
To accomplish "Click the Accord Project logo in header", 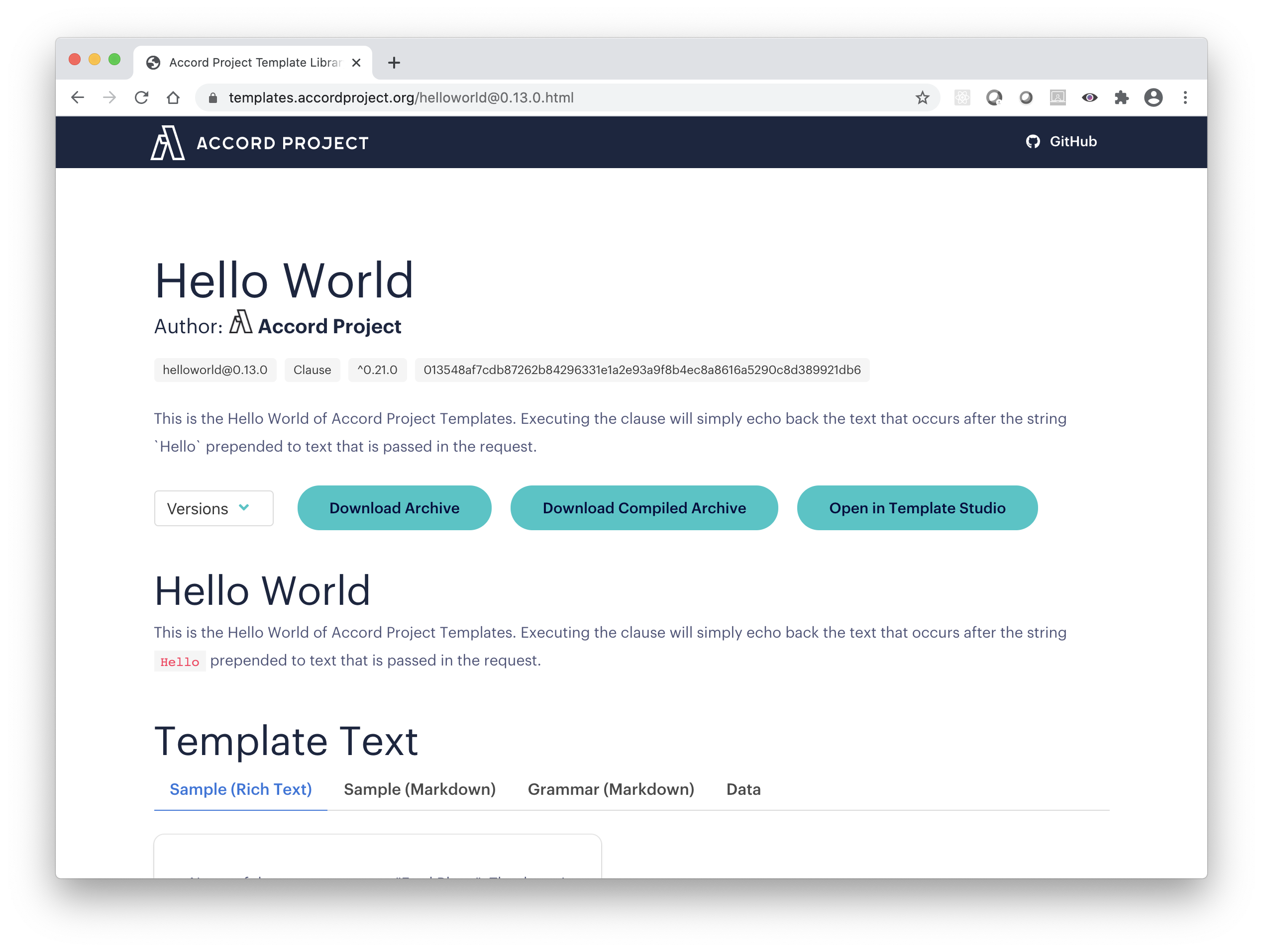I will (x=167, y=143).
